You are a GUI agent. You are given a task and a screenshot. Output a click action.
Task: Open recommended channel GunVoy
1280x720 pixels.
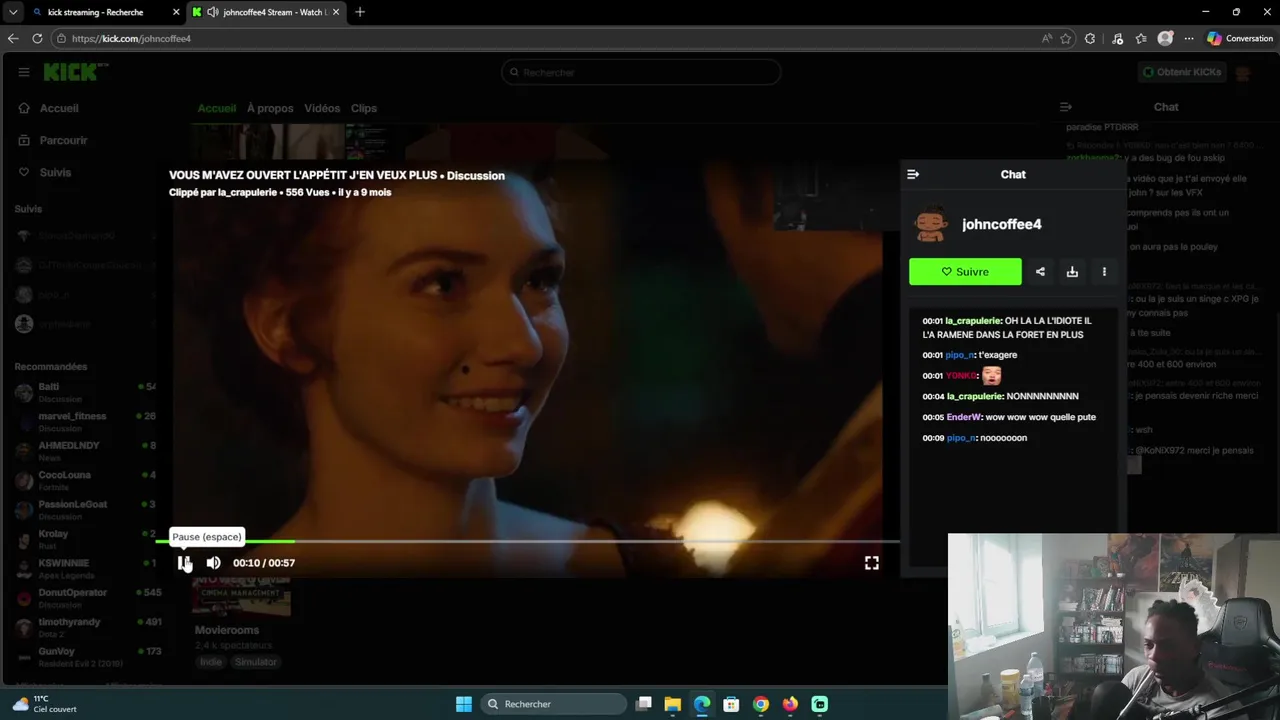(x=86, y=656)
